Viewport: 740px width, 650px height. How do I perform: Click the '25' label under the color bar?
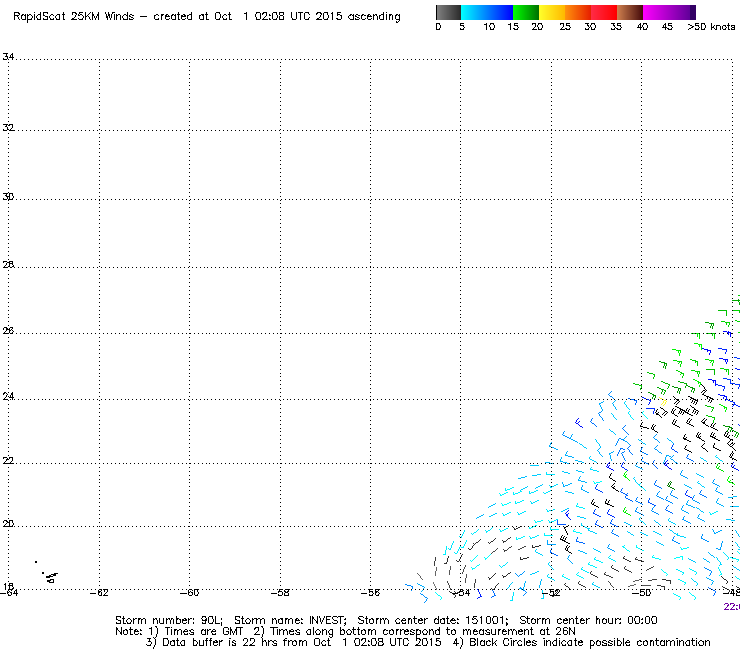tap(565, 27)
